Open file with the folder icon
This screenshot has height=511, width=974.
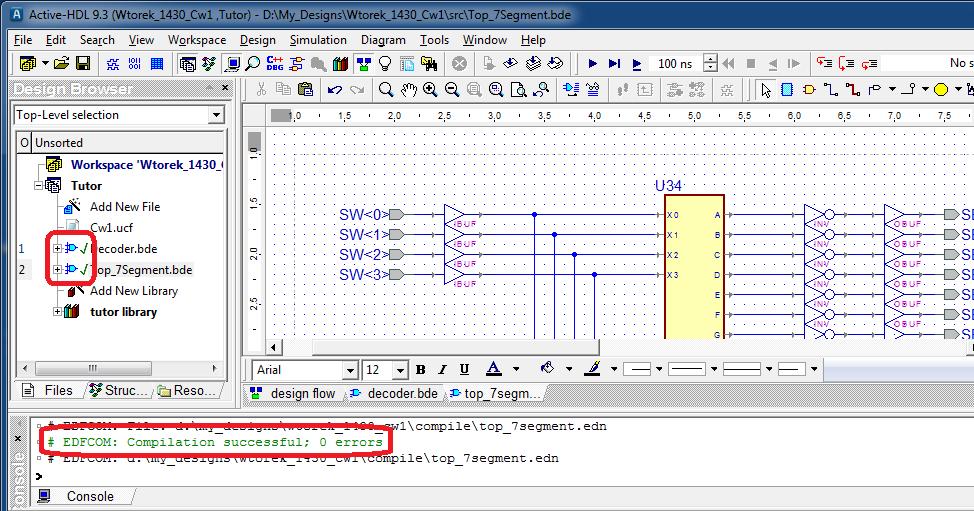pos(61,63)
